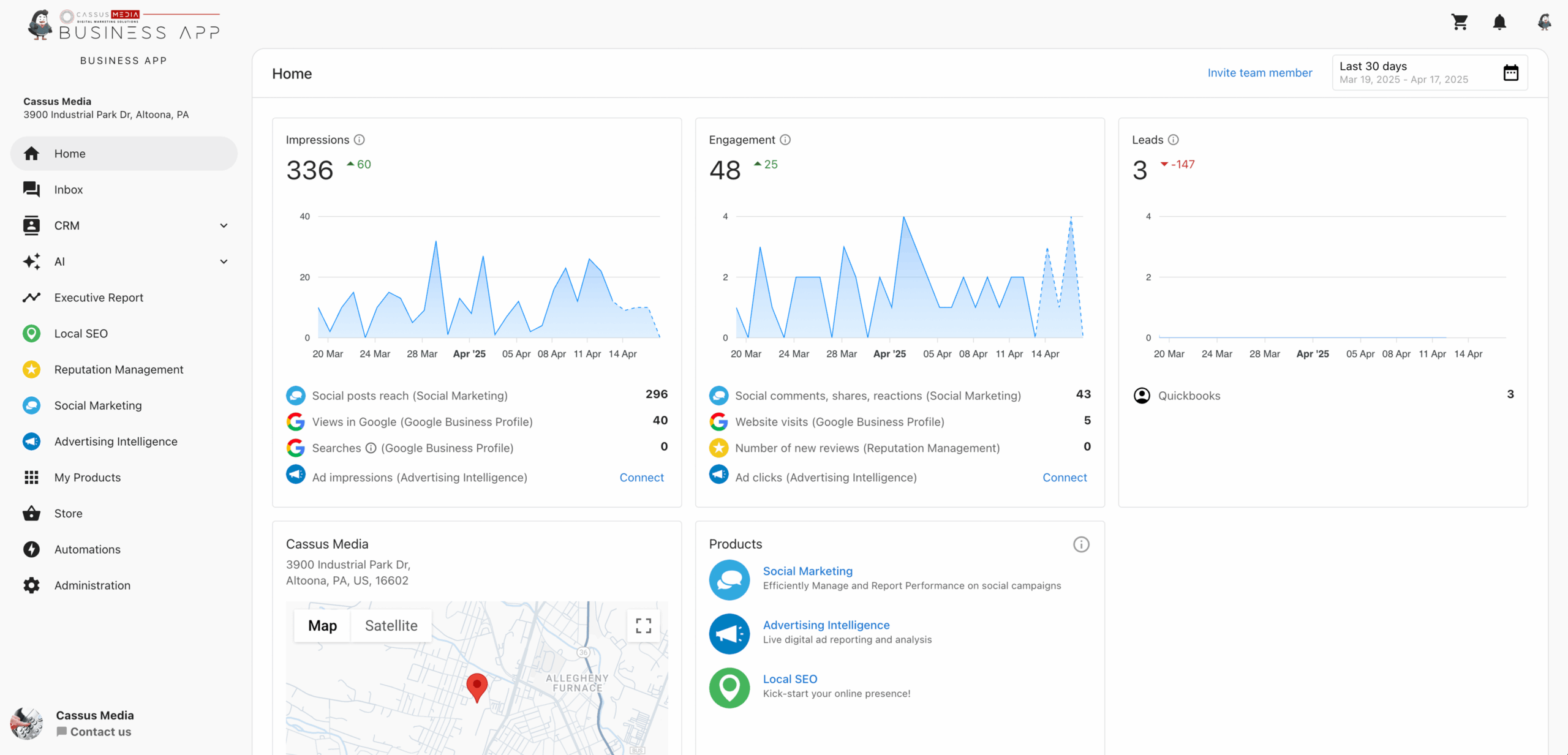Click Contact us at sidebar bottom
The height and width of the screenshot is (755, 1568).
pos(94,732)
